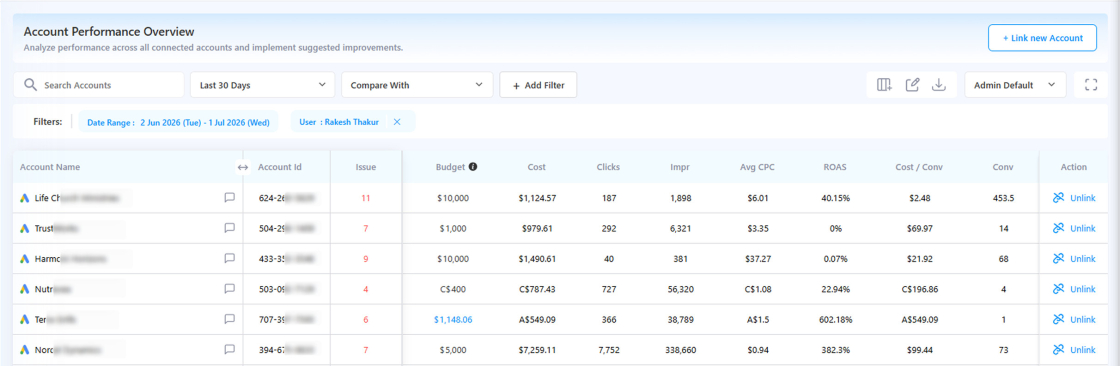Sort by Issue column header
This screenshot has height=366, width=1120.
(x=366, y=167)
